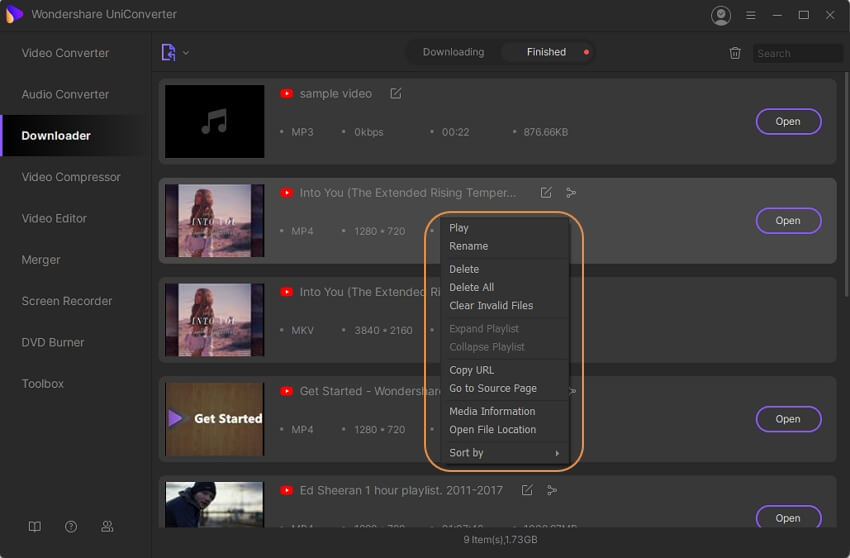The height and width of the screenshot is (558, 850).
Task: Click the feedback person icon at bottom
Action: click(107, 526)
